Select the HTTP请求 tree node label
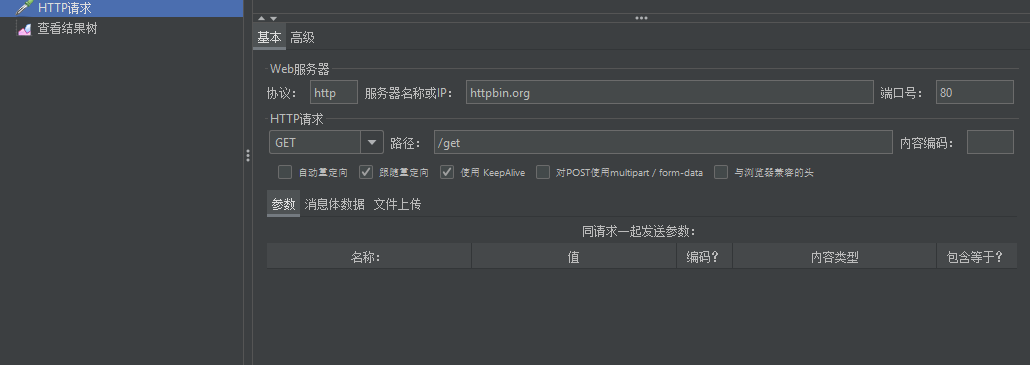This screenshot has height=365, width=1030. coord(64,8)
